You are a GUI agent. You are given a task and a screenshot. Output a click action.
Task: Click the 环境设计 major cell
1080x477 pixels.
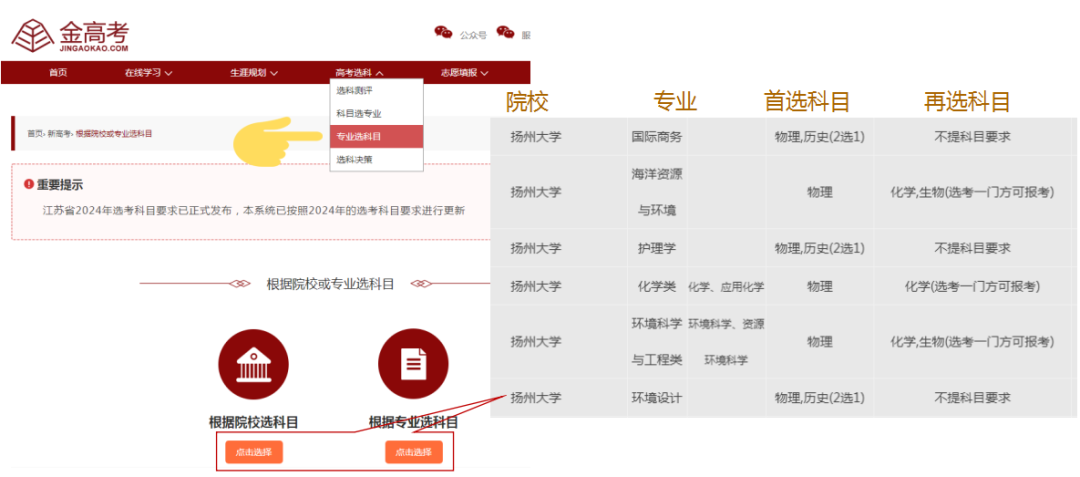[656, 398]
